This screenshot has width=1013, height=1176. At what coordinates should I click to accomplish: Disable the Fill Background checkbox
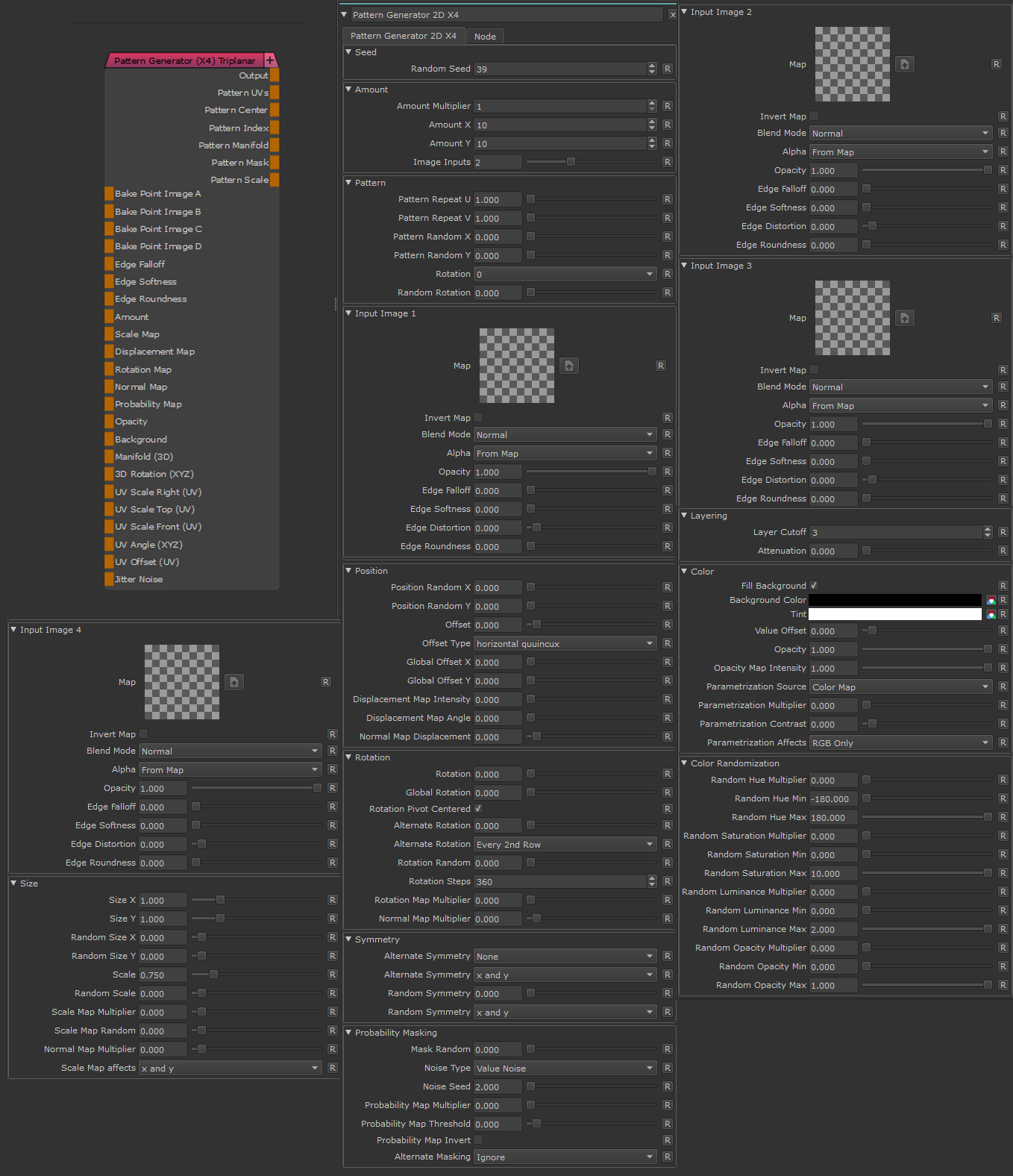(x=814, y=586)
